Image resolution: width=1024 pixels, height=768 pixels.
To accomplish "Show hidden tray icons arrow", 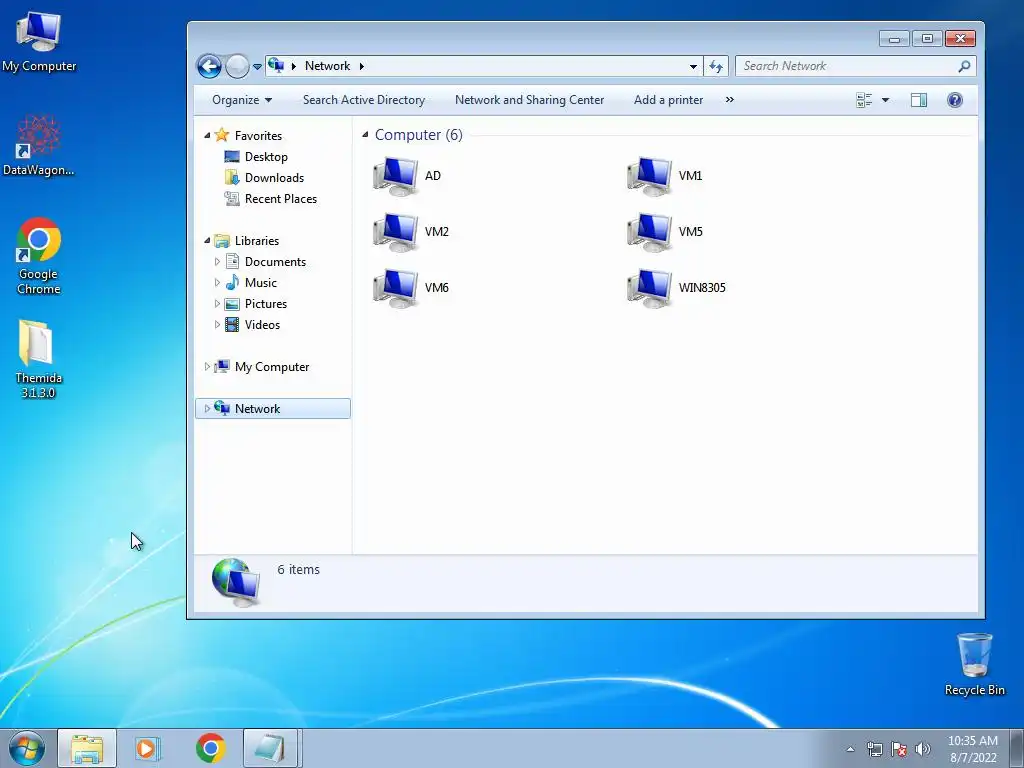I will pos(850,749).
